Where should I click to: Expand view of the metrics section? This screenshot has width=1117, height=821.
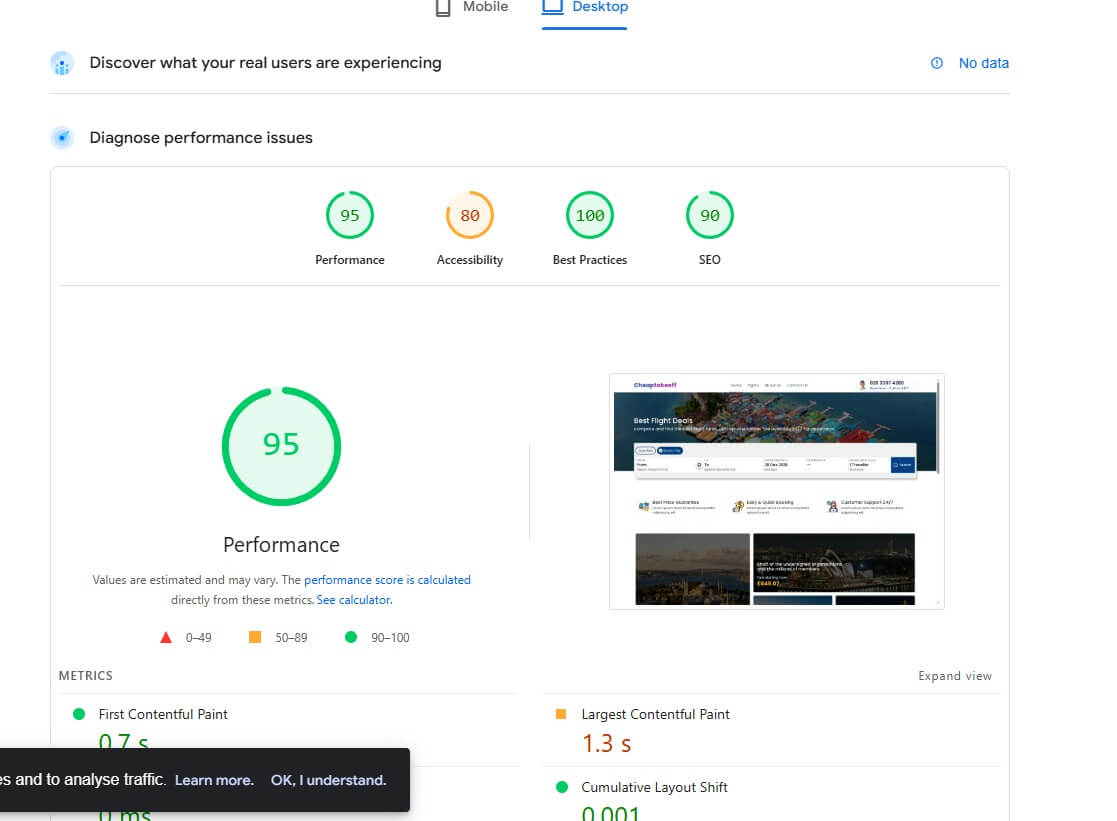pyautogui.click(x=954, y=676)
